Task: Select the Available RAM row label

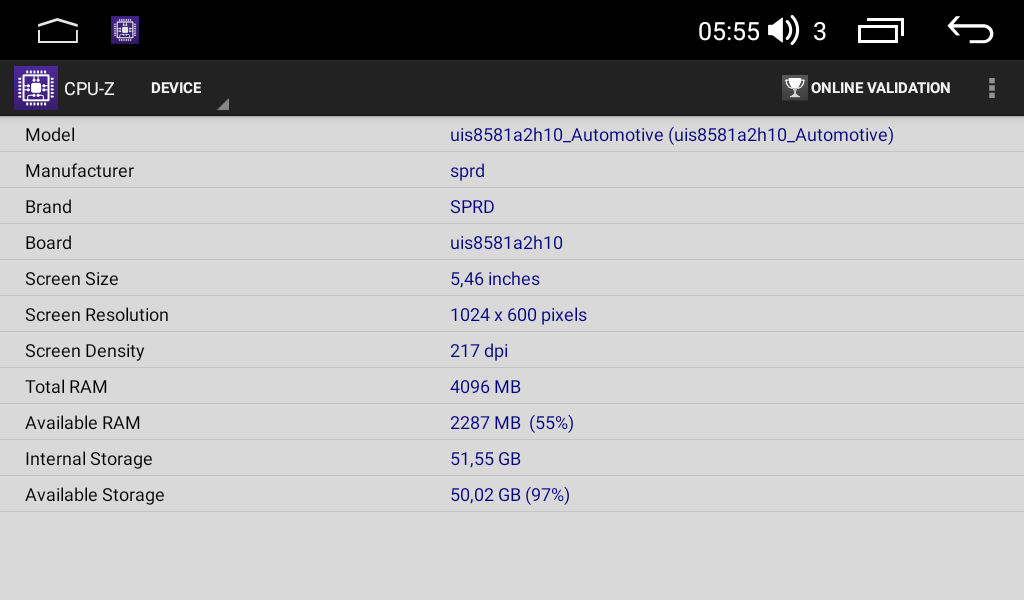Action: (x=83, y=423)
